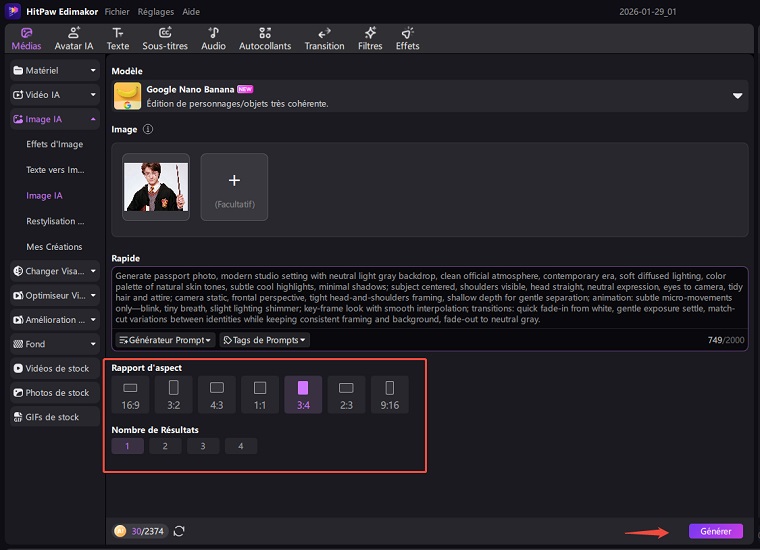
Task: Click the Image info icon
Action: click(148, 129)
